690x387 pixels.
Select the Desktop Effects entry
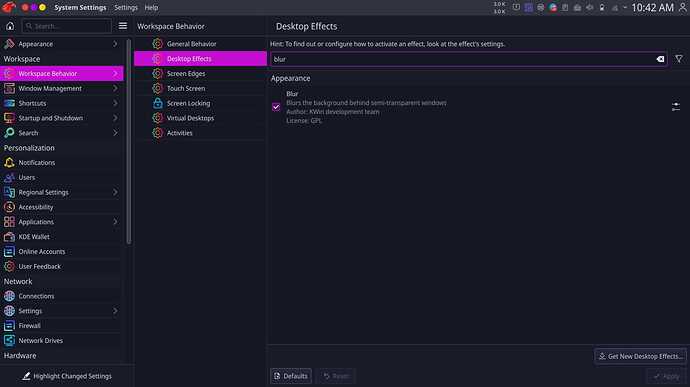click(x=200, y=59)
